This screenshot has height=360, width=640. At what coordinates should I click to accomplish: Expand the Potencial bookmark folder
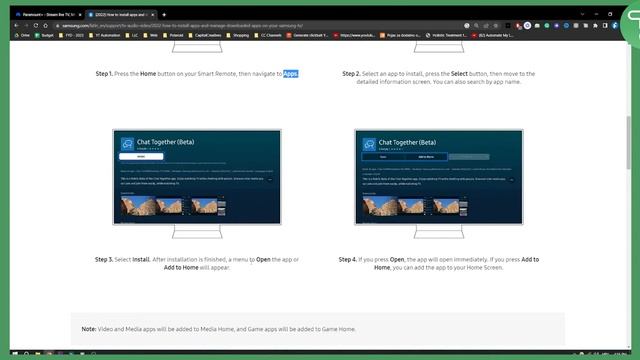click(x=173, y=36)
